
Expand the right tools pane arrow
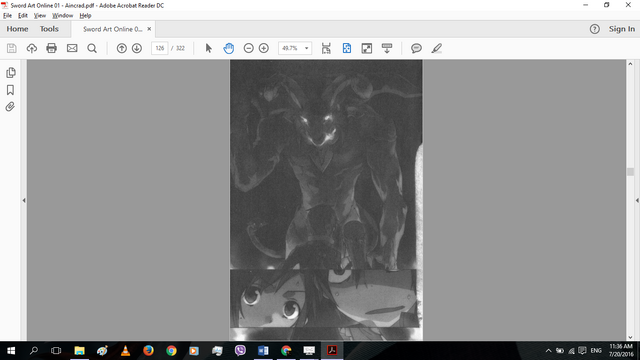pyautogui.click(x=637, y=200)
